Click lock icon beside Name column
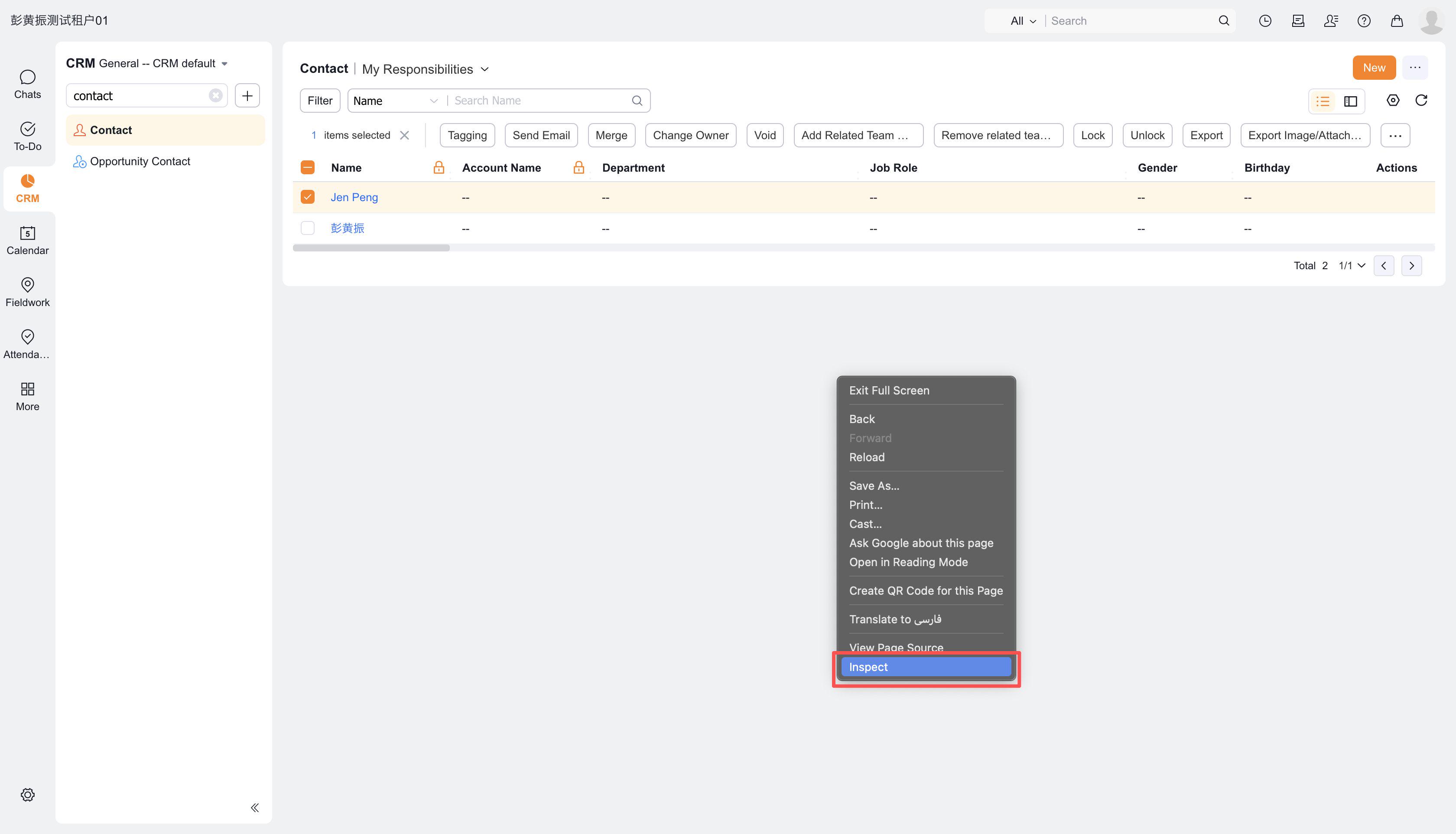The width and height of the screenshot is (1456, 834). (439, 167)
